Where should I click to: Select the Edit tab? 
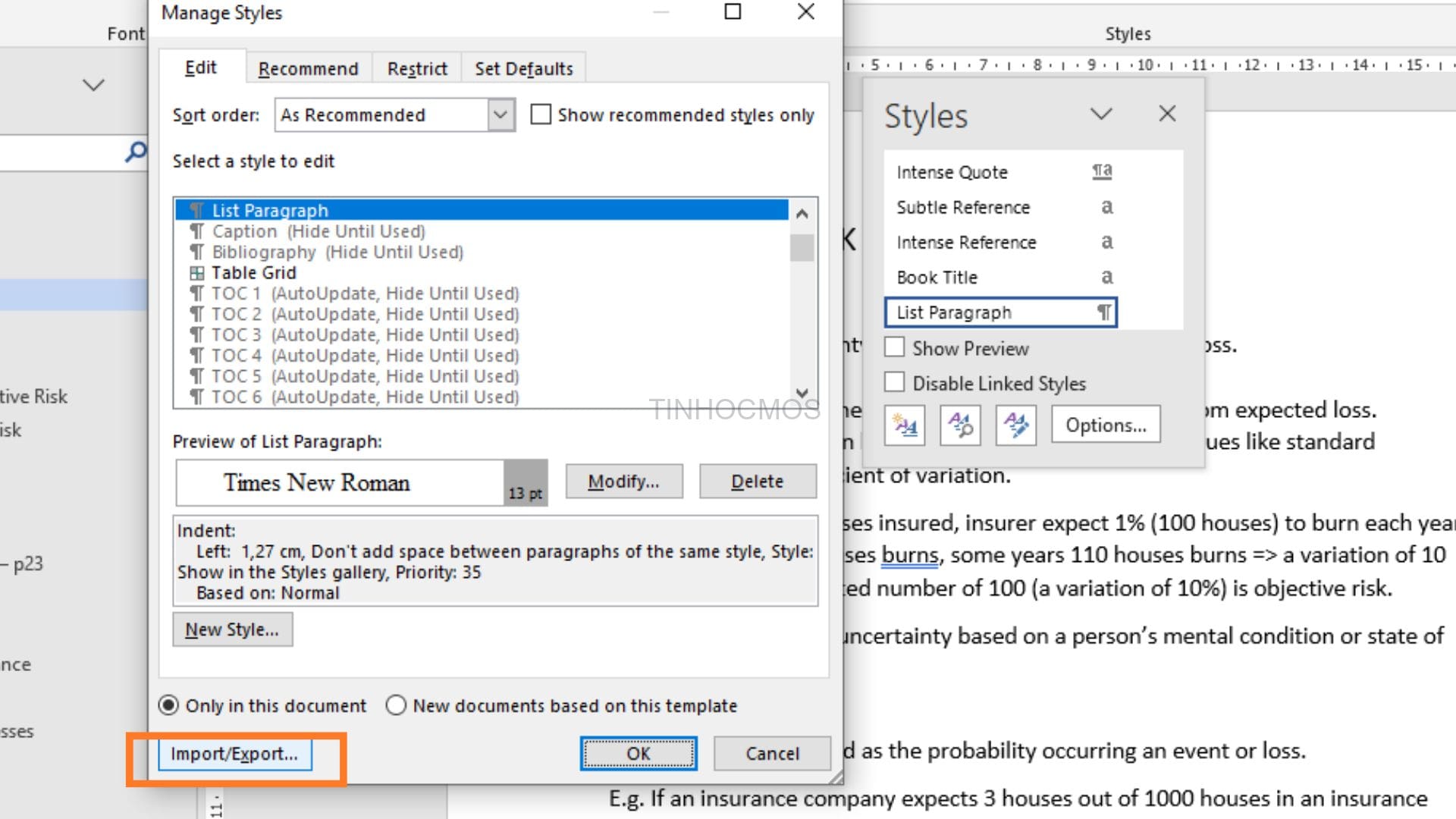click(x=201, y=67)
